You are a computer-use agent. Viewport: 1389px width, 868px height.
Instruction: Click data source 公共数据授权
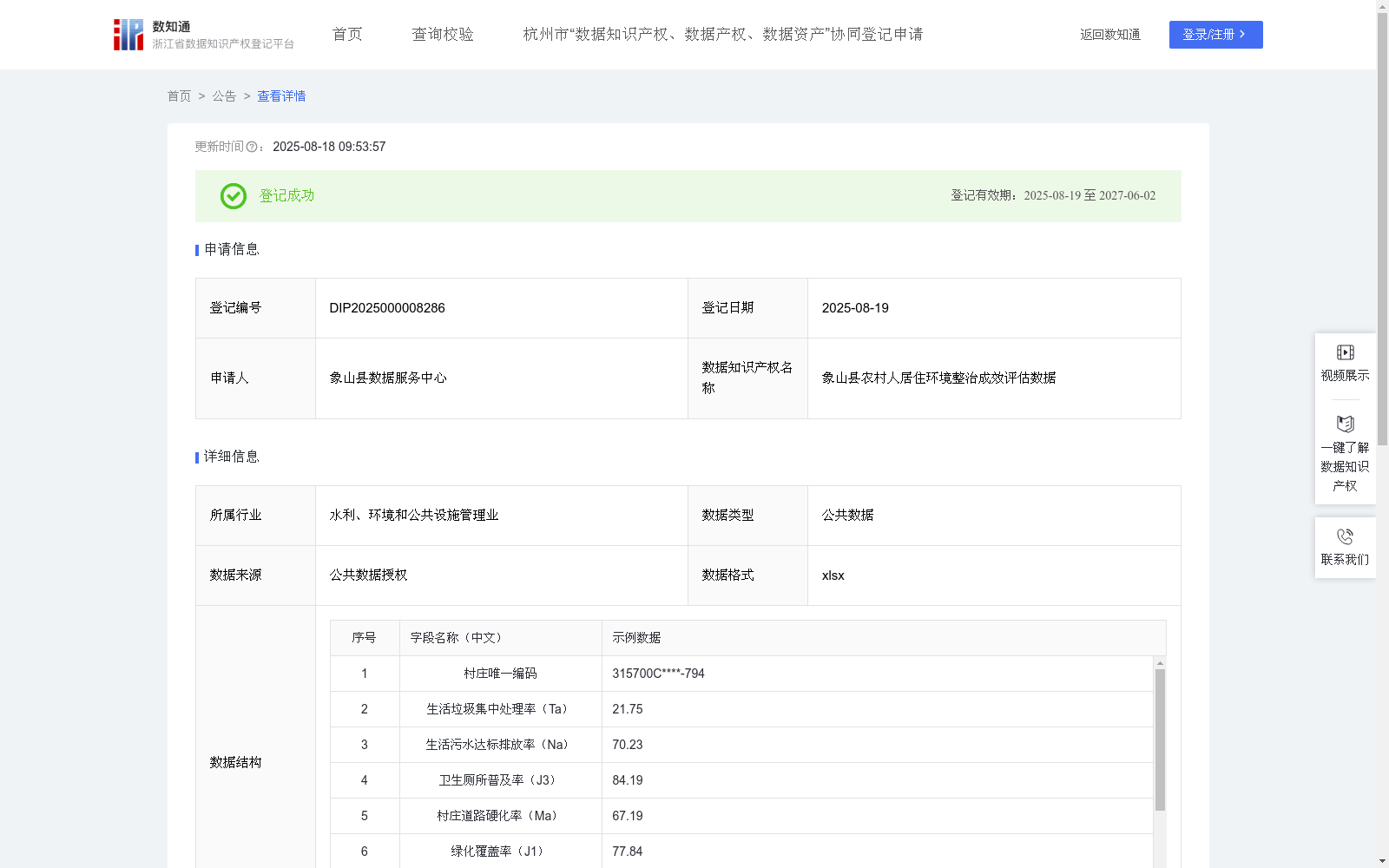click(368, 575)
